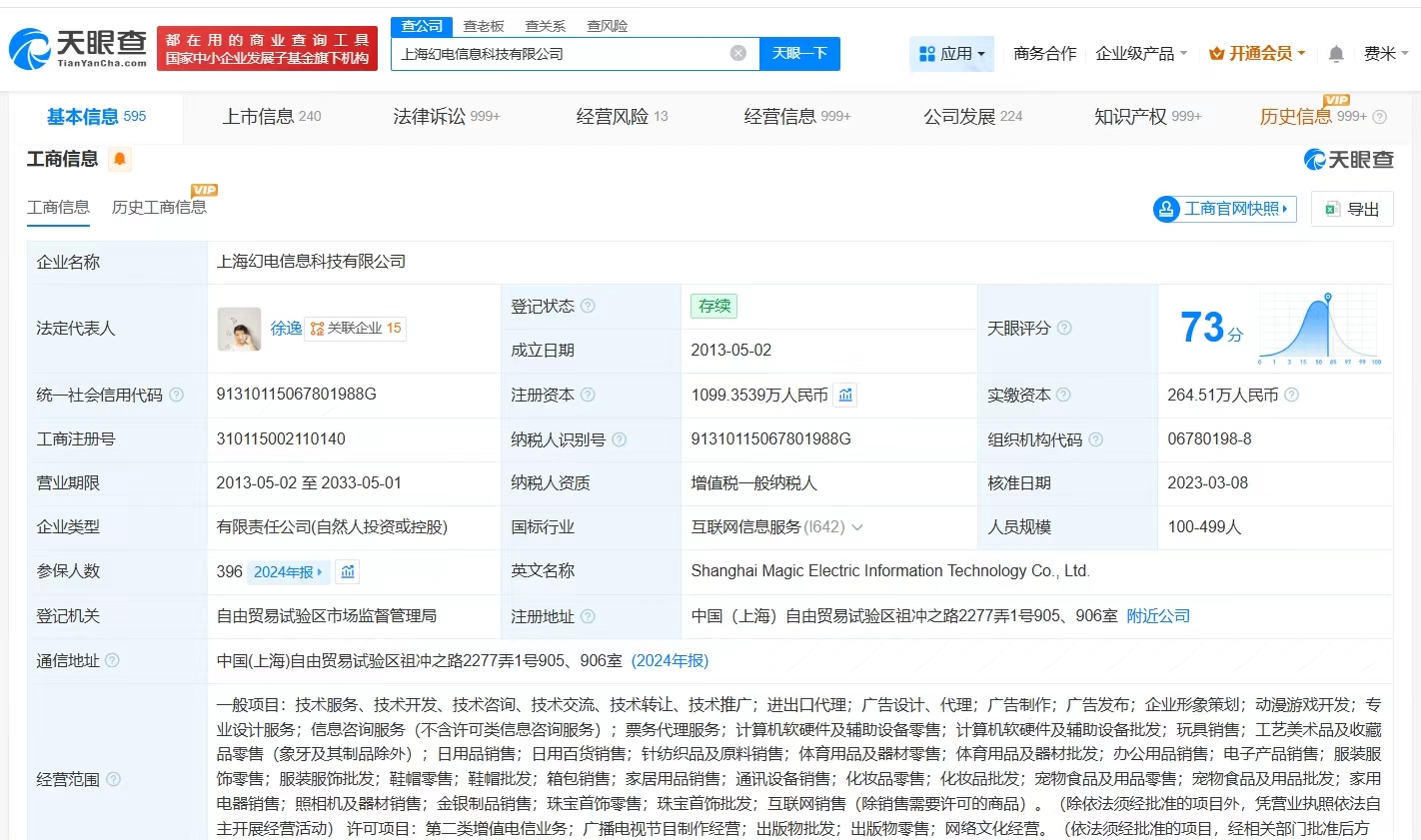
Task: Select the 查老板 search tab
Action: [484, 26]
